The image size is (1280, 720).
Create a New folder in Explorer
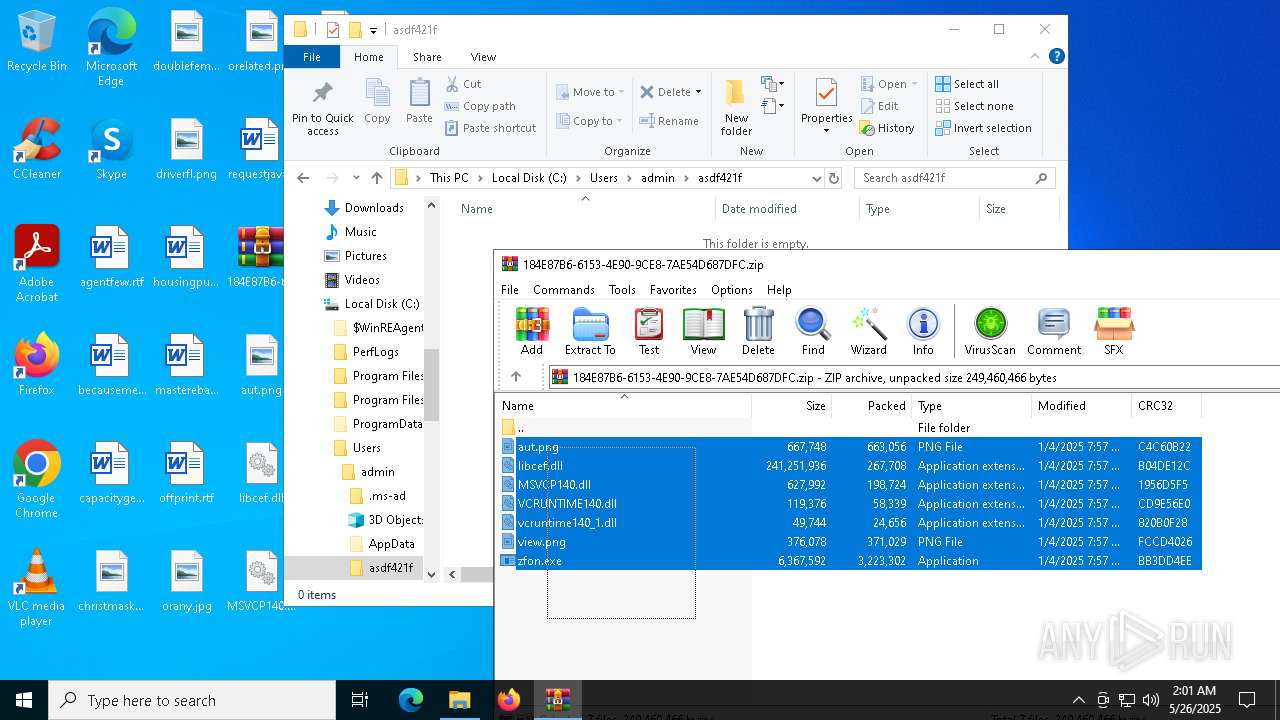coord(736,108)
